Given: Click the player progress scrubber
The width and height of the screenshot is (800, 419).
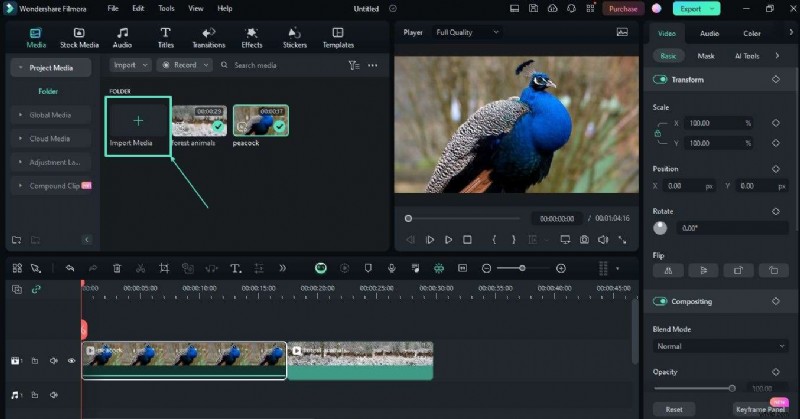Looking at the screenshot, I should click(408, 218).
